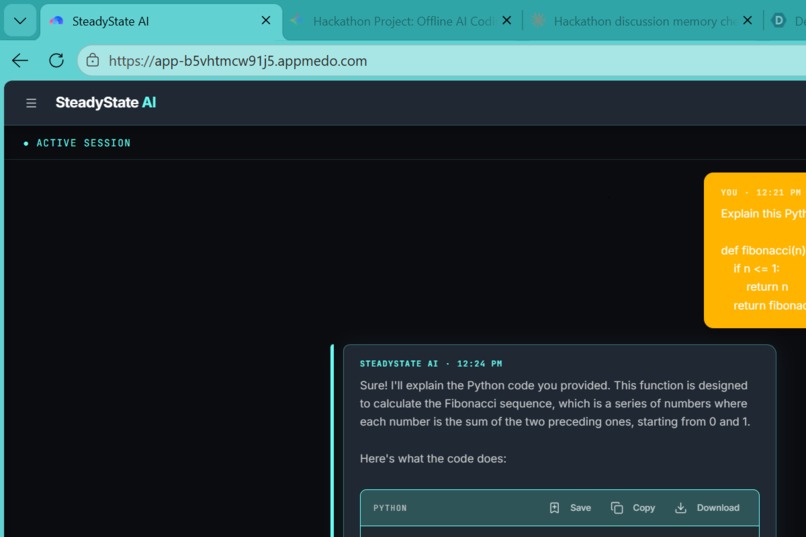View site info via the lock icon
The width and height of the screenshot is (806, 537).
[x=93, y=61]
